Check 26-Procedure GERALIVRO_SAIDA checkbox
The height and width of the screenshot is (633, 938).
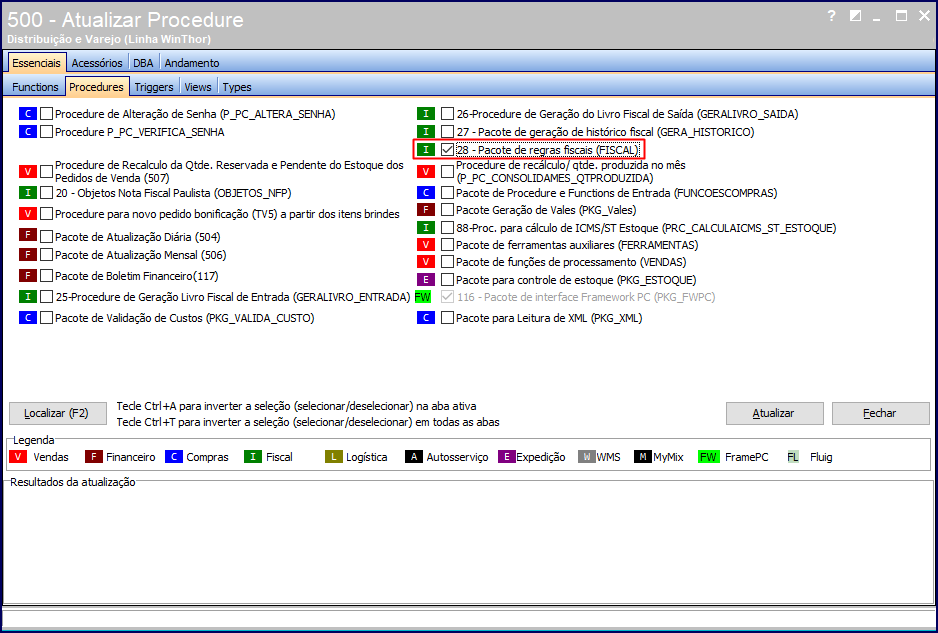point(447,114)
